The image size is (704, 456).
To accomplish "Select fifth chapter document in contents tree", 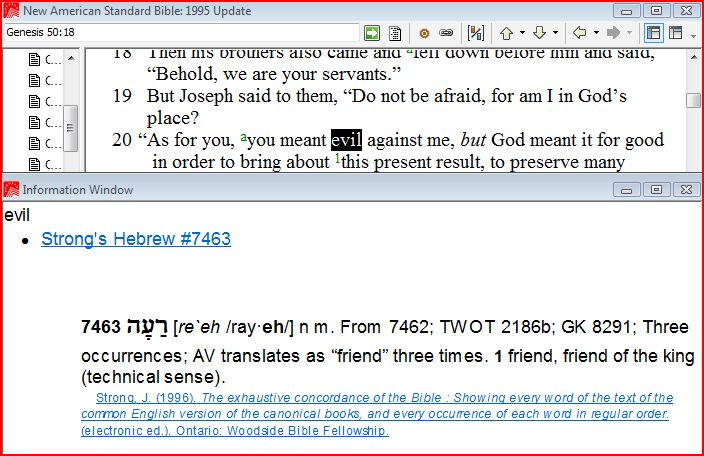I will click(x=45, y=143).
